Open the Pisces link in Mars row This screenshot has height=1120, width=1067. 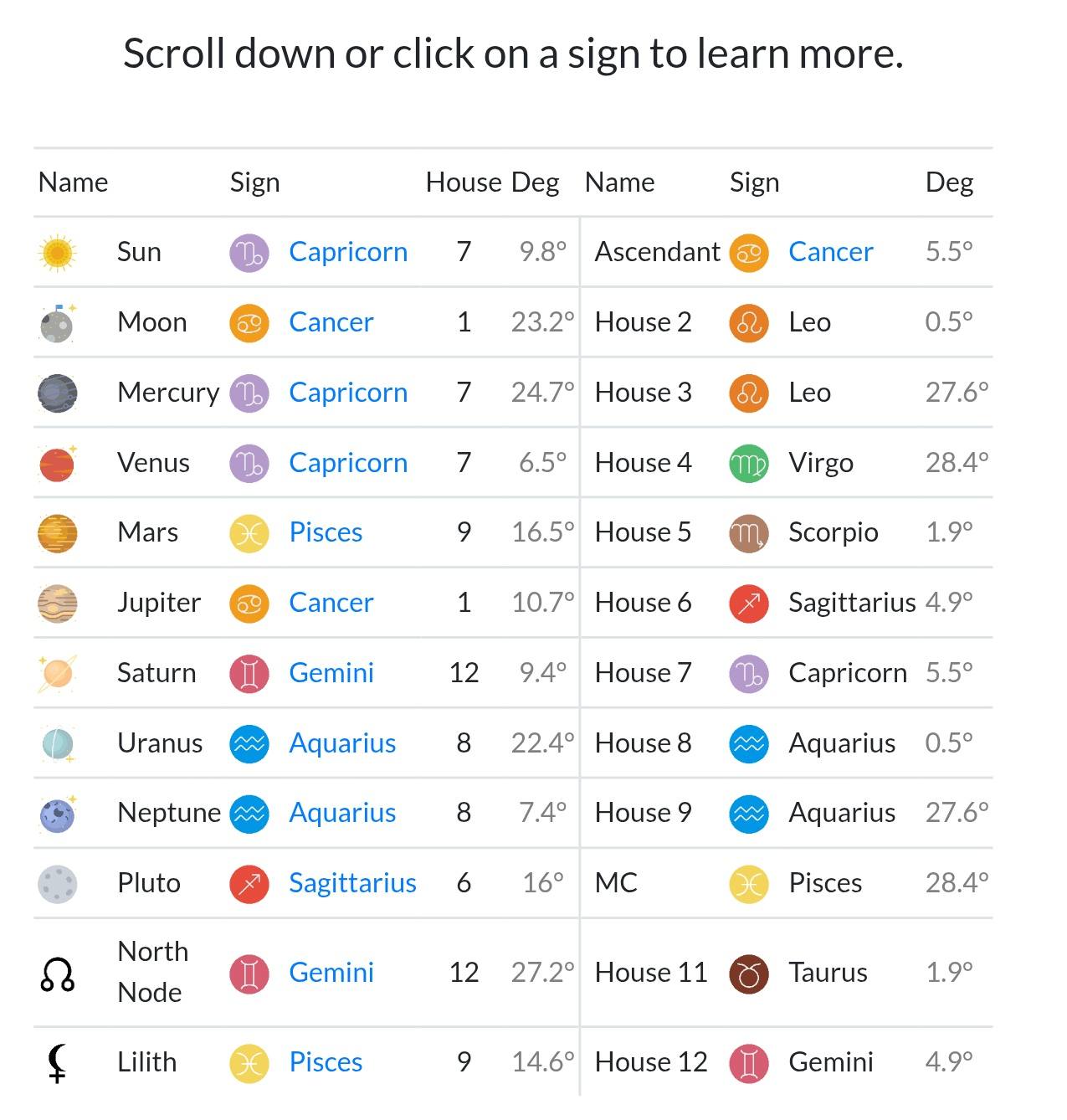tap(326, 532)
